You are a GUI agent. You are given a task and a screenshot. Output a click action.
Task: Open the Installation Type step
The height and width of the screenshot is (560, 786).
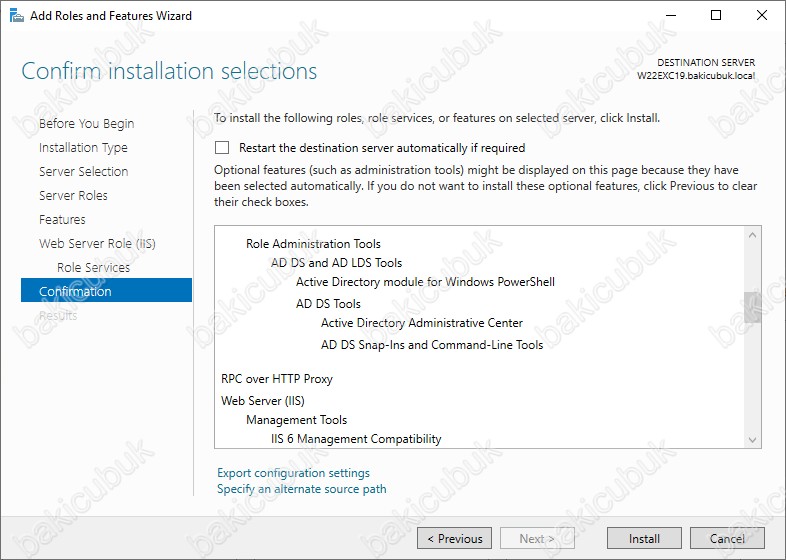pyautogui.click(x=83, y=147)
